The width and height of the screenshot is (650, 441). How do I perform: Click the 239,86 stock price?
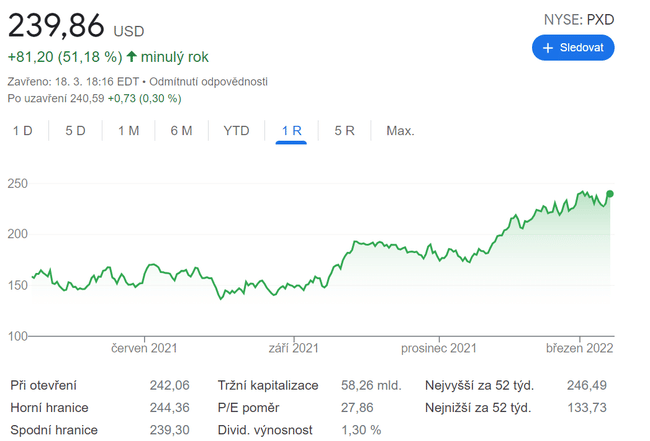[x=55, y=27]
